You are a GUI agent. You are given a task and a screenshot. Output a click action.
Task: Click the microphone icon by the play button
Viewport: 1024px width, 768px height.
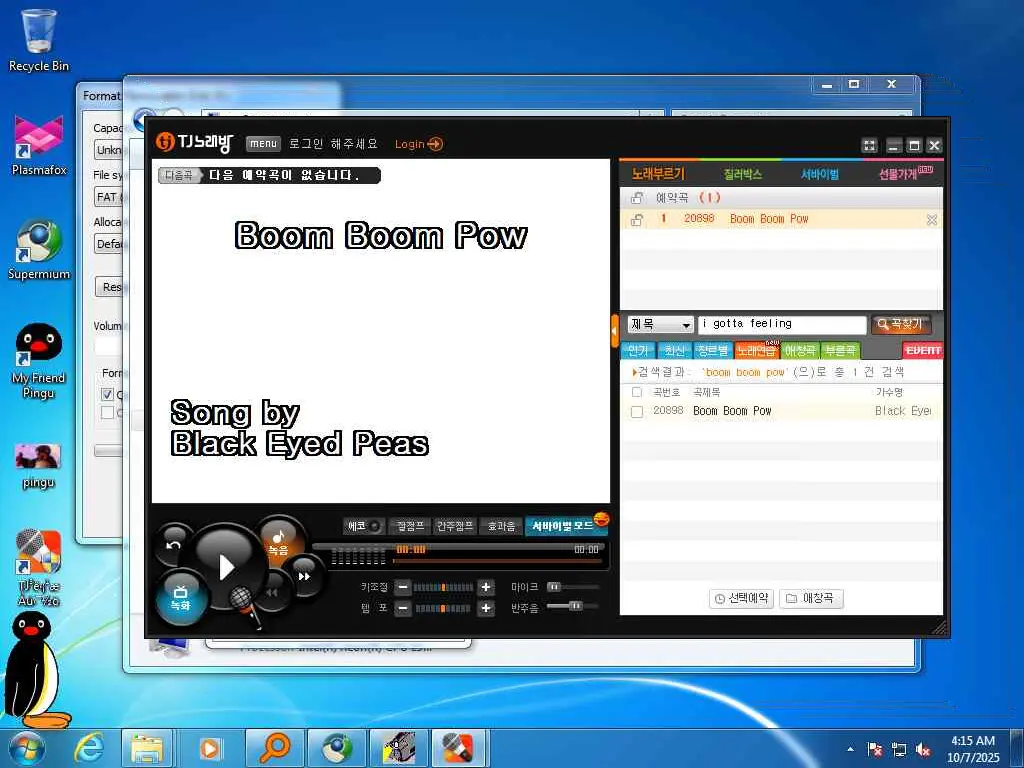(x=244, y=605)
